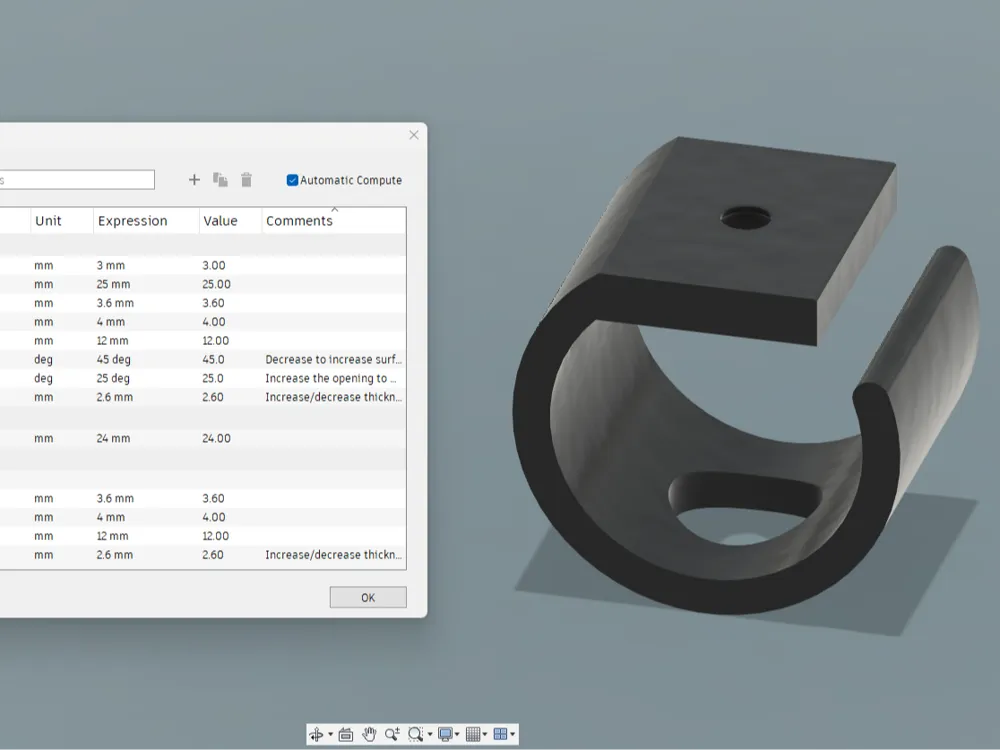Click the 'mm' unit in the 24 mm row

point(43,439)
